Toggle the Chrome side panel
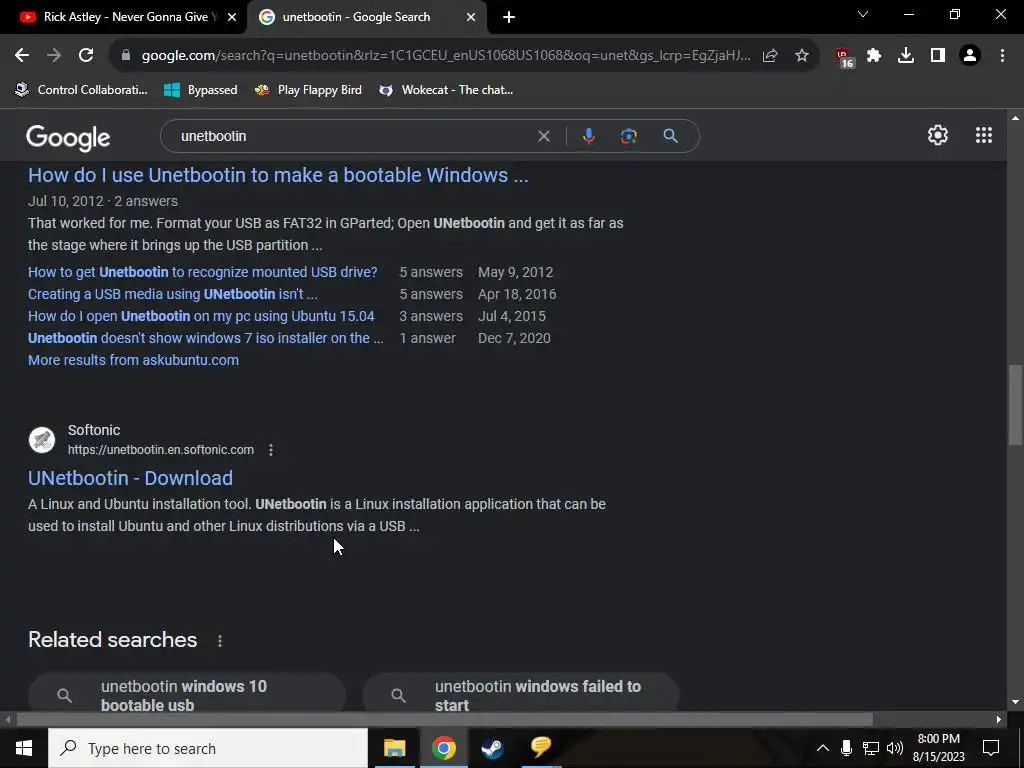Image resolution: width=1024 pixels, height=768 pixels. coord(938,56)
